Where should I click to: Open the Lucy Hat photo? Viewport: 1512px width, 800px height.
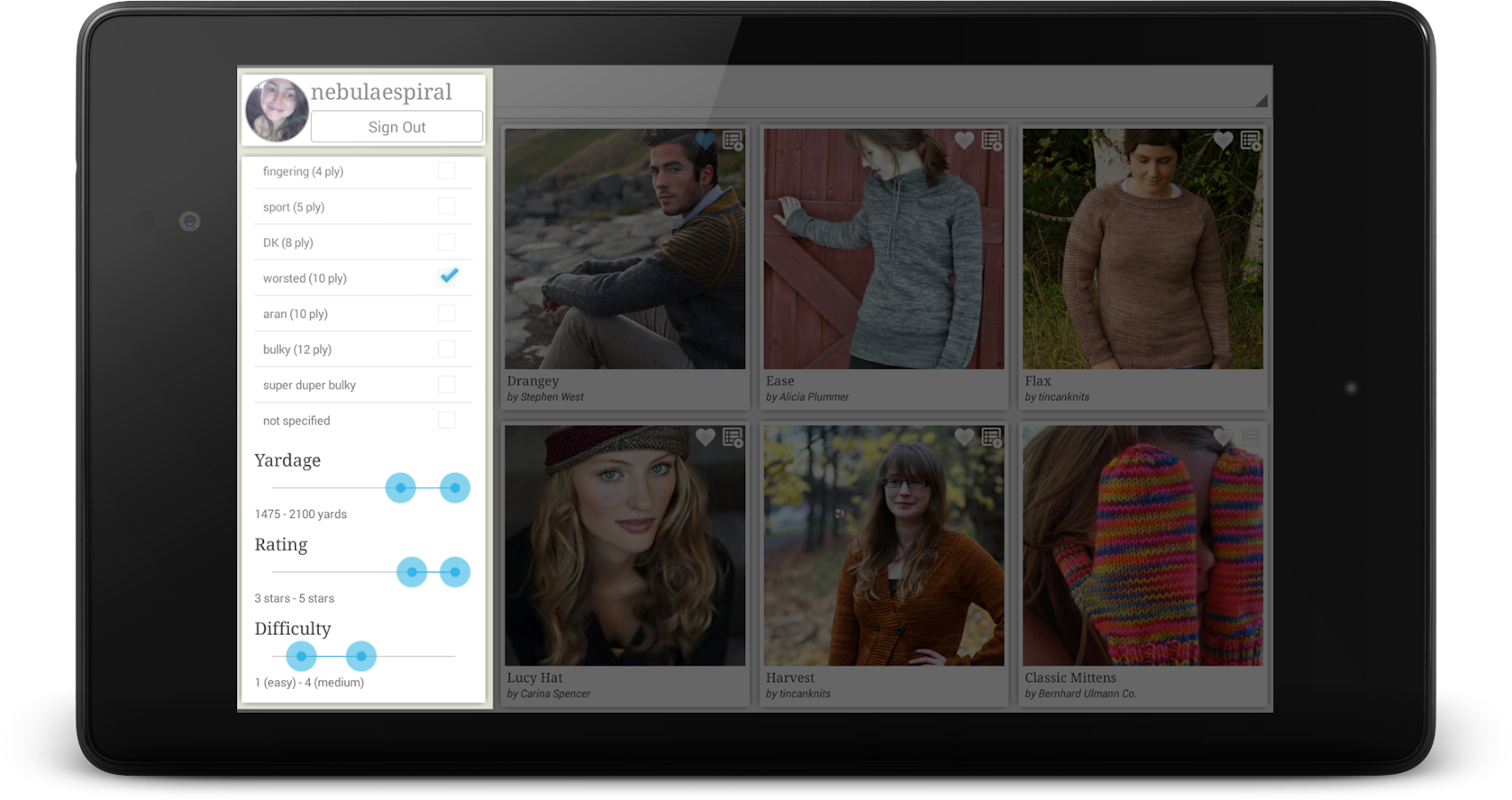point(625,546)
